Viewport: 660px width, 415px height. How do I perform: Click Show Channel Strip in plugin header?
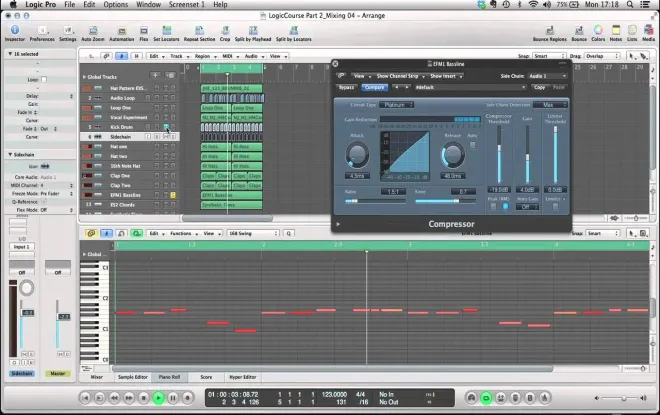pos(400,76)
